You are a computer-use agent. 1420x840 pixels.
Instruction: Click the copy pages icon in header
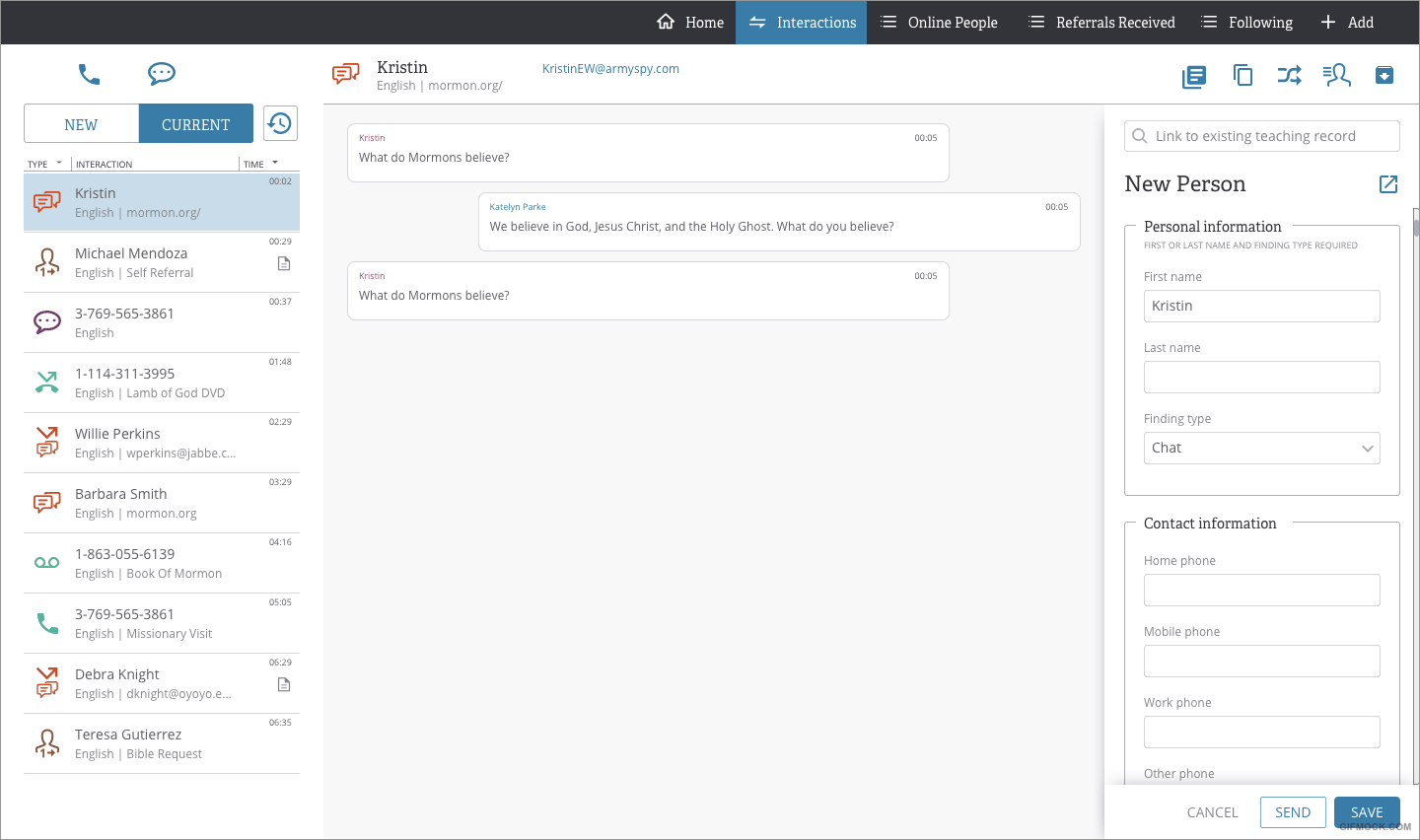1242,75
